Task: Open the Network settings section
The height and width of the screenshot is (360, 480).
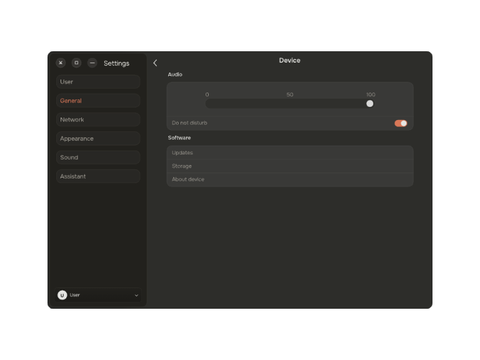Action: [x=98, y=120]
